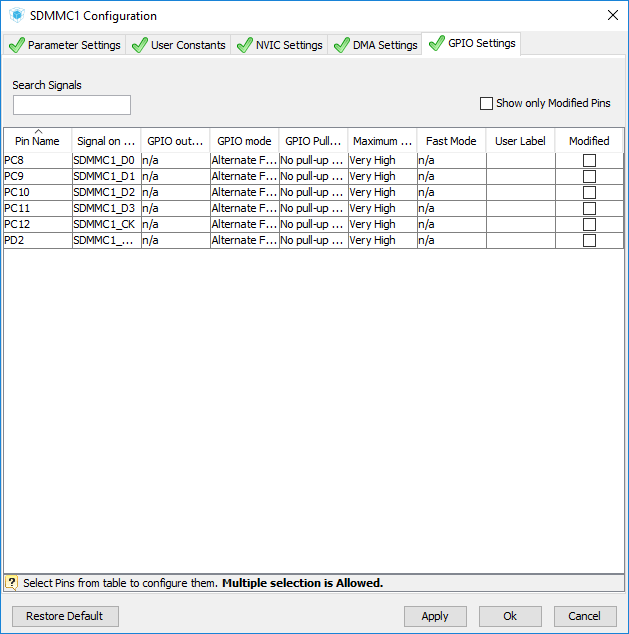Click SDMMC1_D0 signal cell
The width and height of the screenshot is (629, 634).
[x=107, y=161]
